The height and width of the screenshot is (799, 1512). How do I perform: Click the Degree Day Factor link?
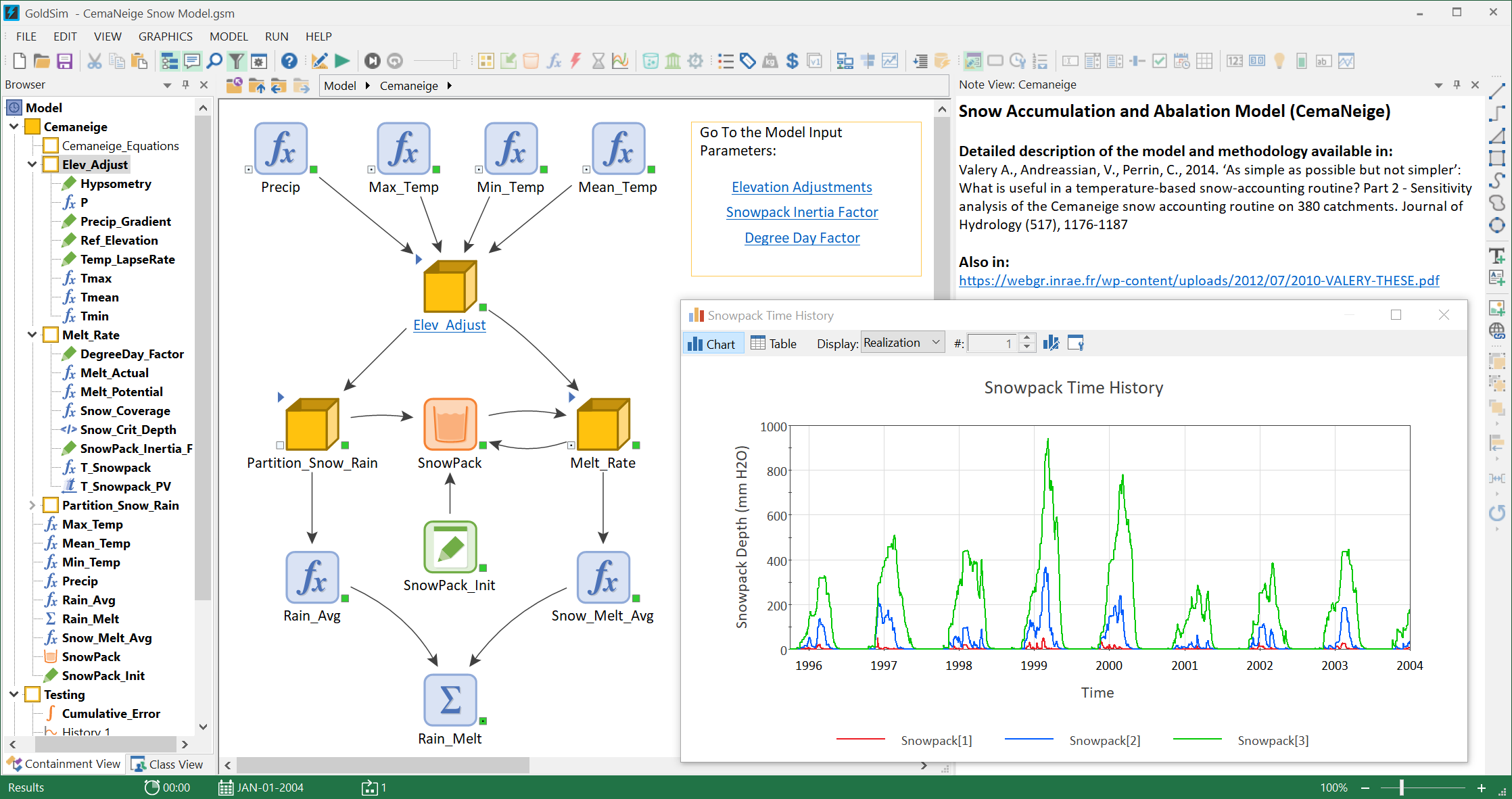coord(802,238)
